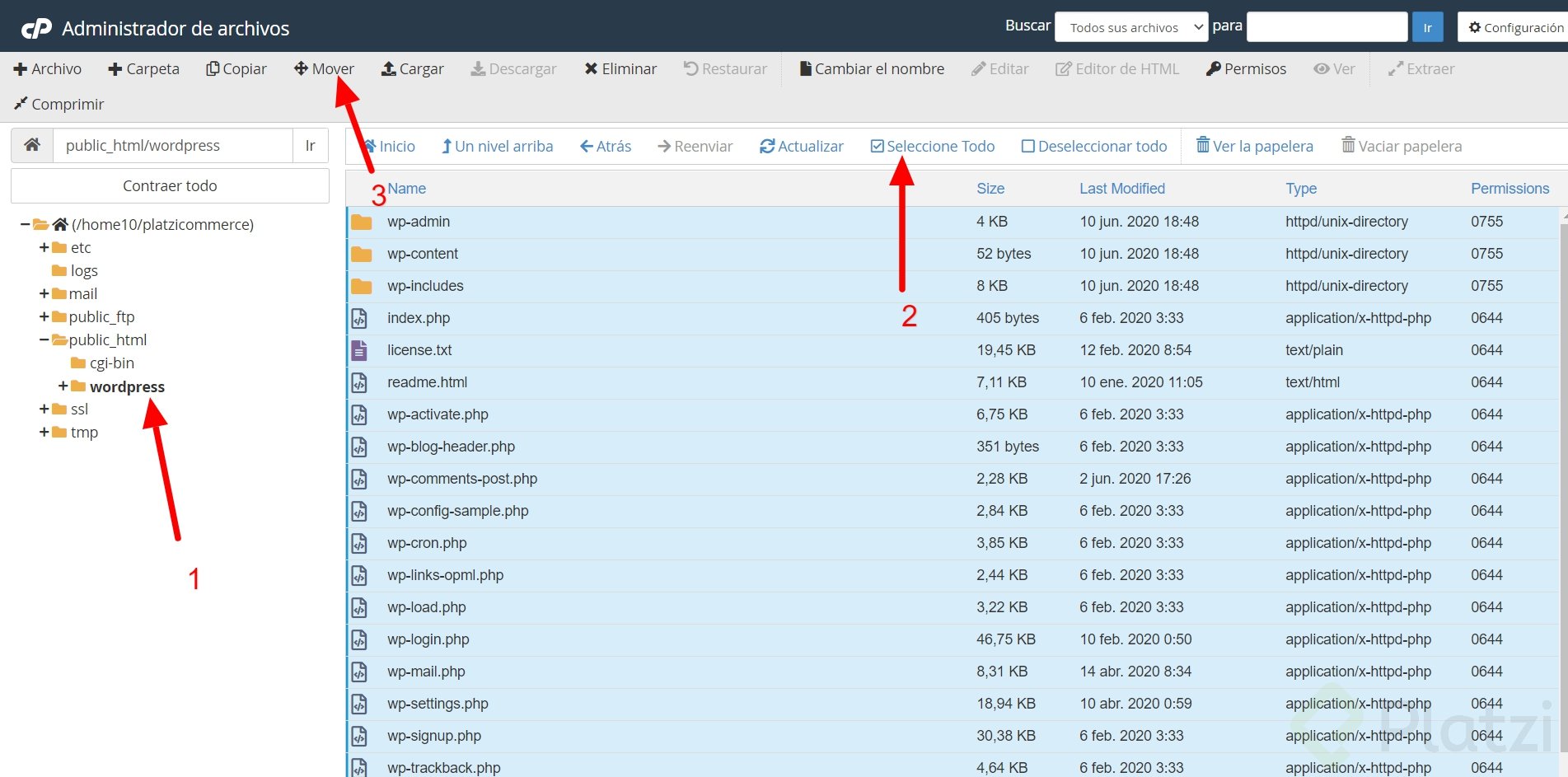The width and height of the screenshot is (1568, 777).
Task: Create a new folder with Carpeta
Action: (143, 69)
